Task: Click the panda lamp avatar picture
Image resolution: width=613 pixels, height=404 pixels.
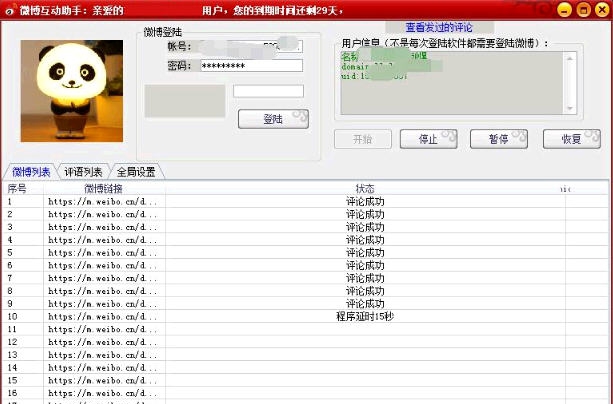Action: [x=72, y=91]
